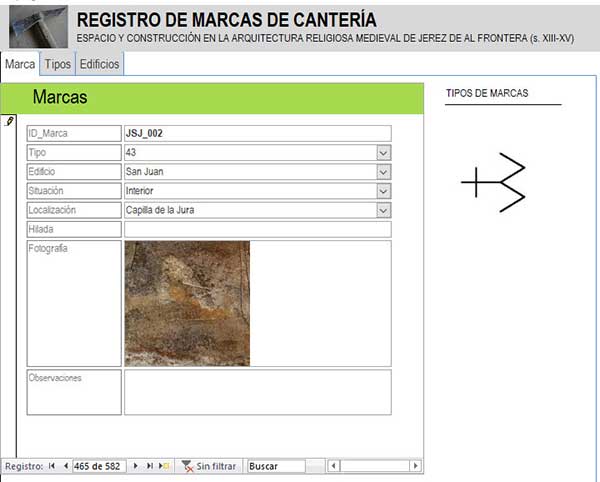This screenshot has height=482, width=600.
Task: Click the San Juan value text
Action: pyautogui.click(x=145, y=172)
